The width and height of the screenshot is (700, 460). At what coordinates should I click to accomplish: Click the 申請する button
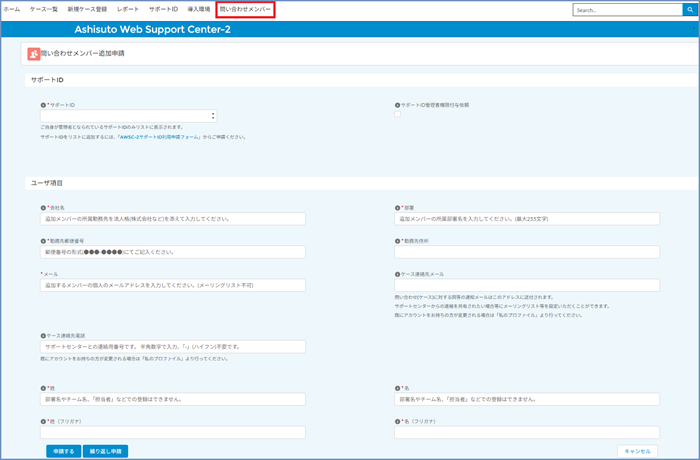click(62, 451)
